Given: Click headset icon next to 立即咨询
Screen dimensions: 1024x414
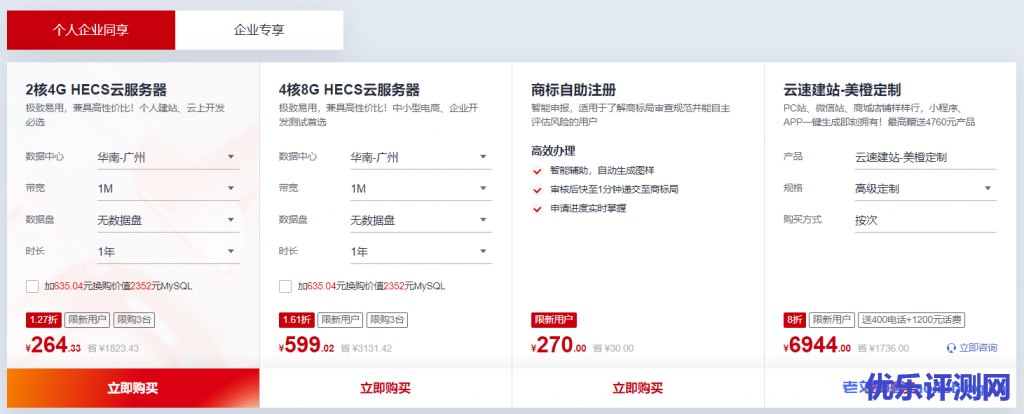Looking at the screenshot, I should tap(951, 348).
